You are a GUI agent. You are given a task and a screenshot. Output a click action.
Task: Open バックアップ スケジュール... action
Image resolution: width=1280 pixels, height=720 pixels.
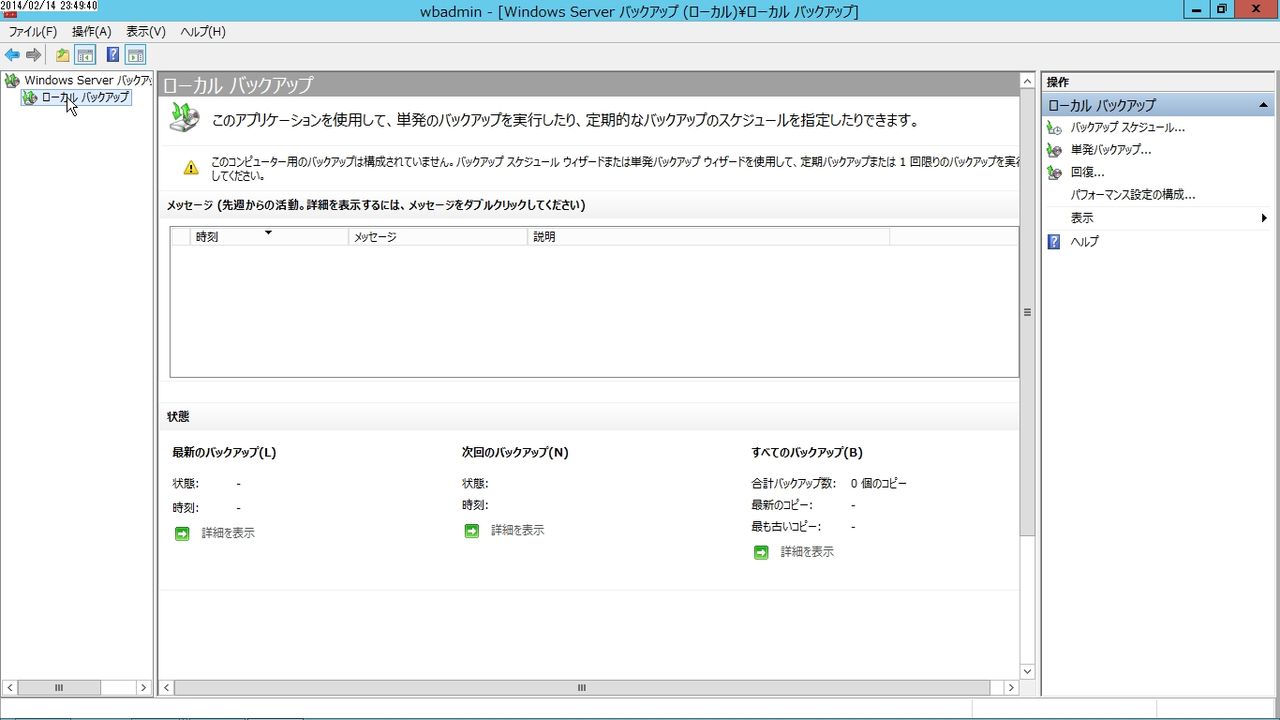tap(1127, 128)
